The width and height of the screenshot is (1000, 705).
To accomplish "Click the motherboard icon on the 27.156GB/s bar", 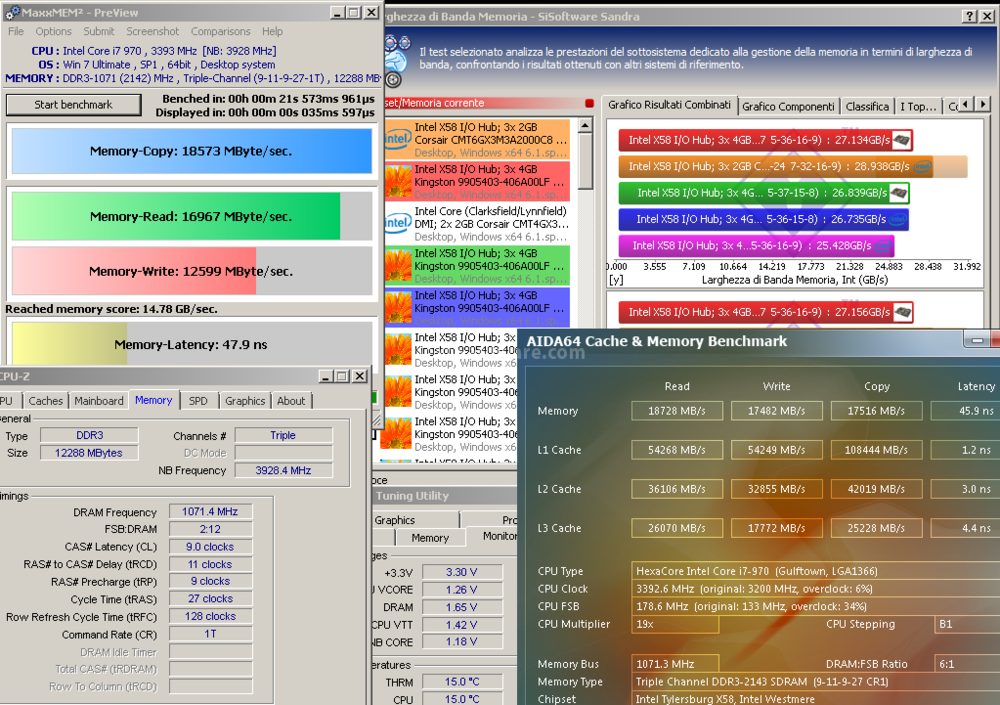I will point(902,312).
